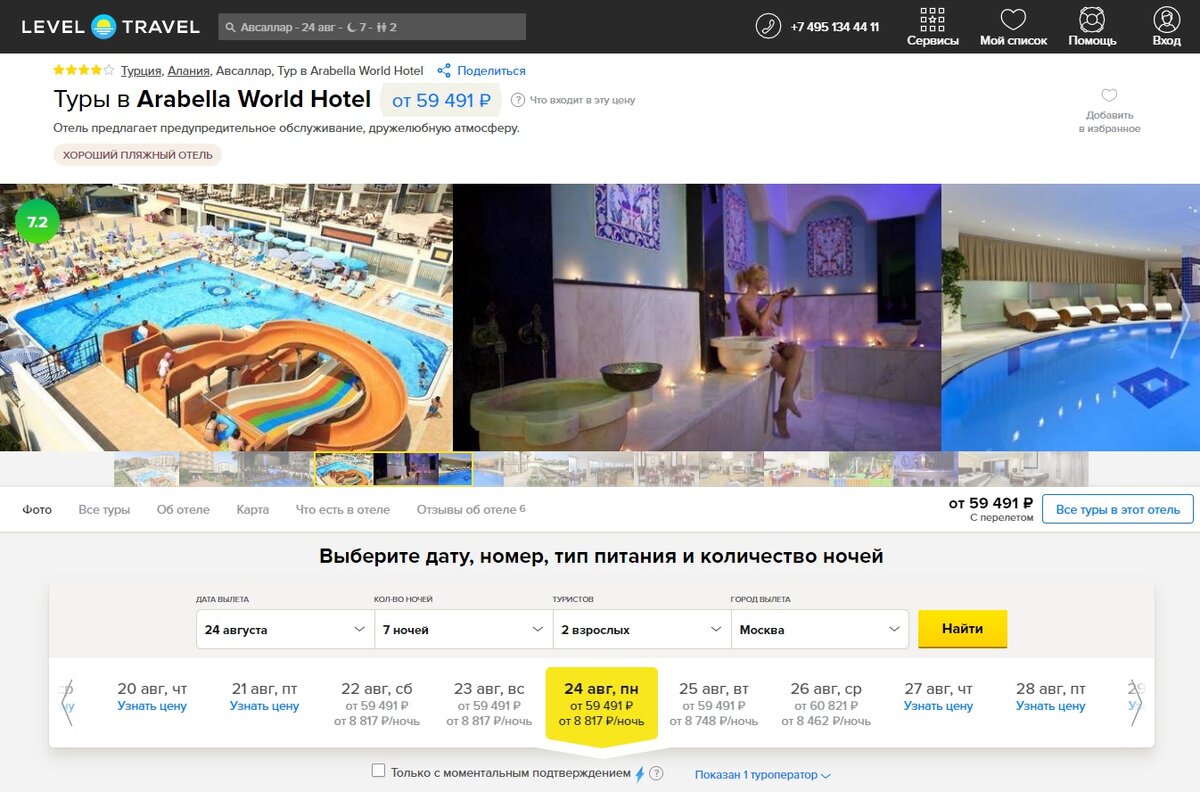Viewport: 1200px width, 792px height.
Task: Open the water slide pool photo
Action: (x=226, y=318)
